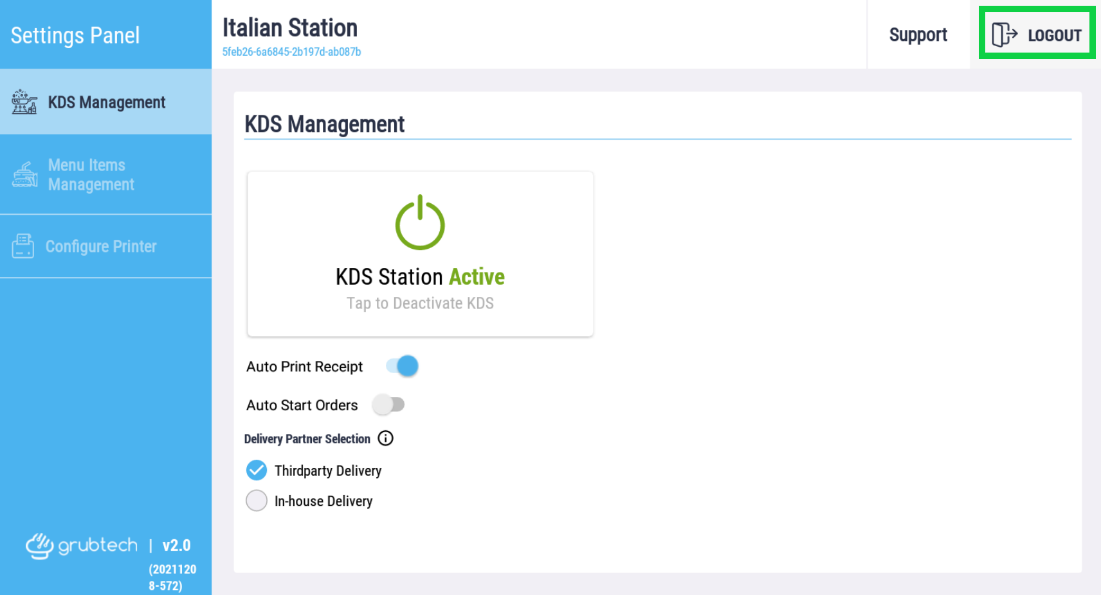
Task: Click the Italian Station title
Action: (x=290, y=28)
